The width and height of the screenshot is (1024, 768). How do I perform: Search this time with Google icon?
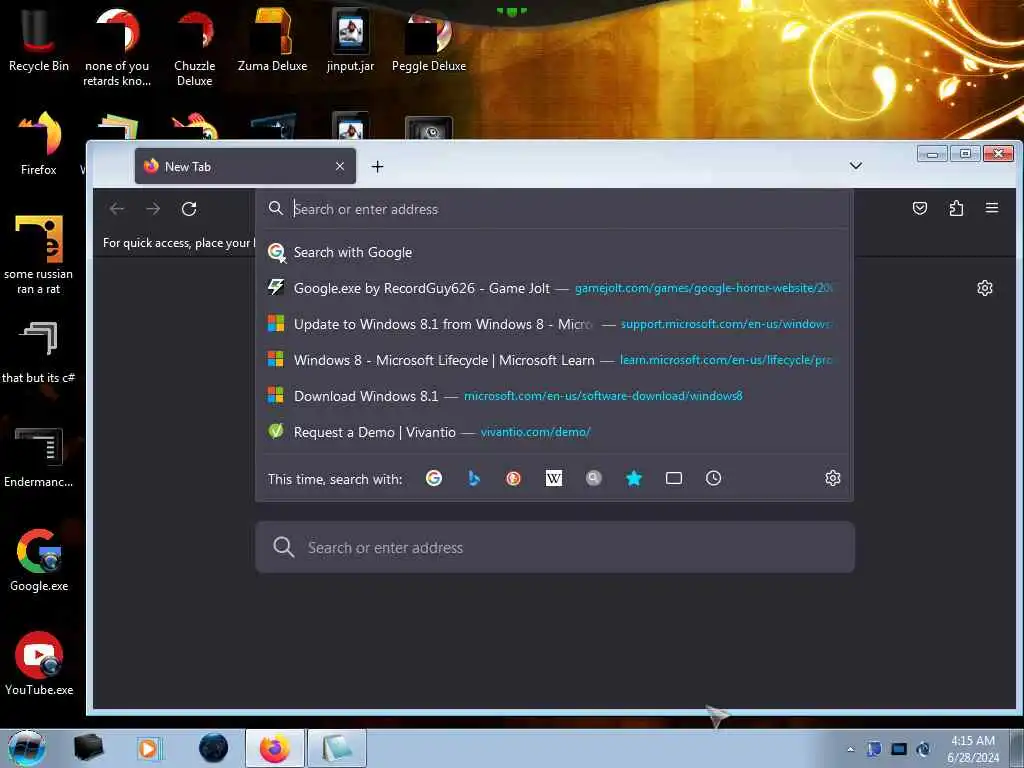coord(434,478)
